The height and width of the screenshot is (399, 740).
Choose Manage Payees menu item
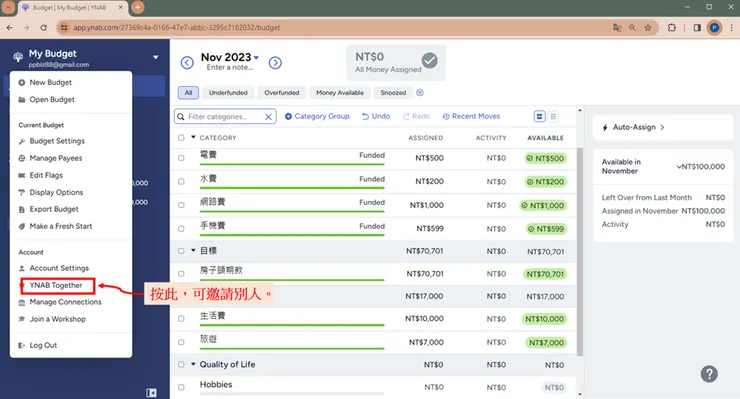point(56,158)
